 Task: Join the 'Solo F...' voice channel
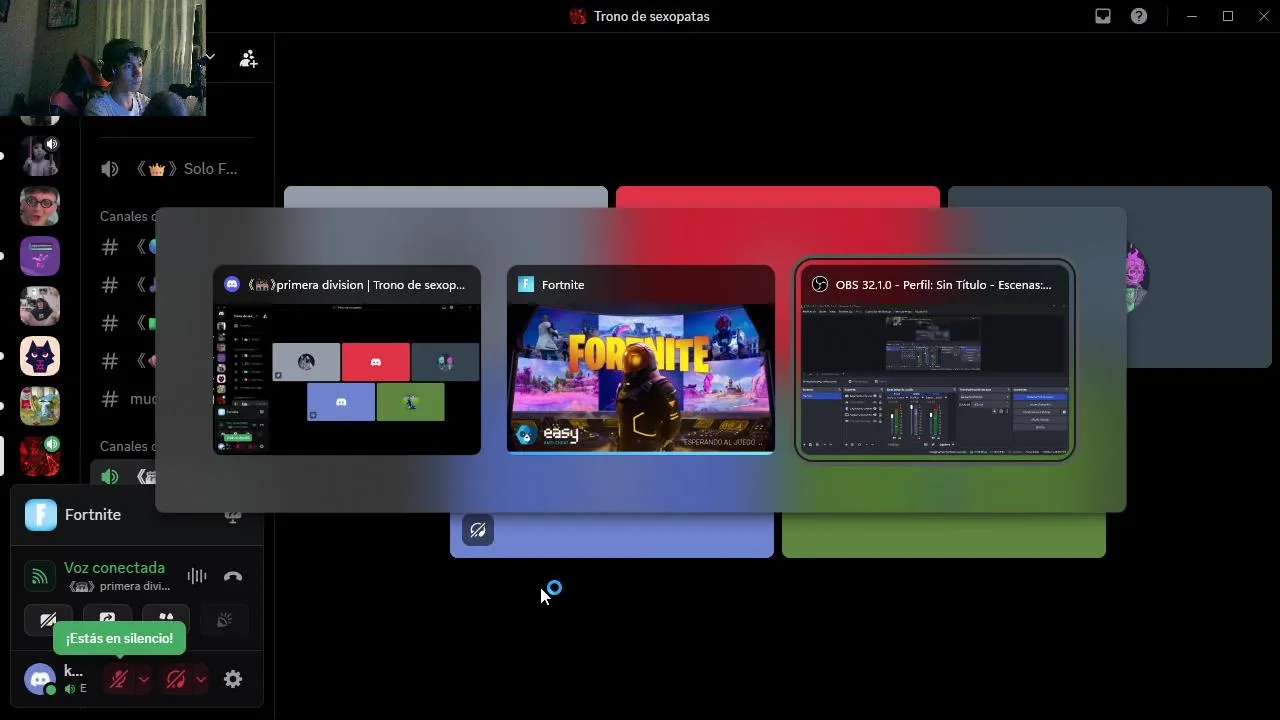(x=176, y=169)
